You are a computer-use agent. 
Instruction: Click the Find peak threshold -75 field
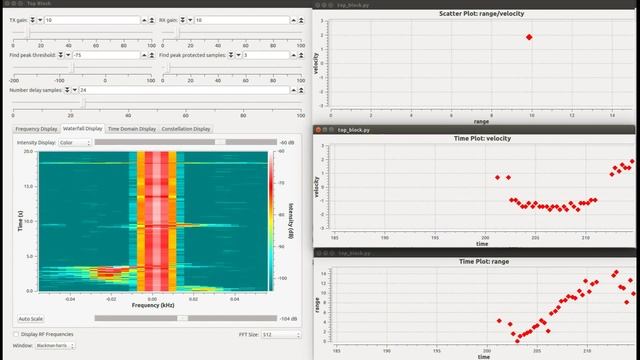tap(106, 55)
